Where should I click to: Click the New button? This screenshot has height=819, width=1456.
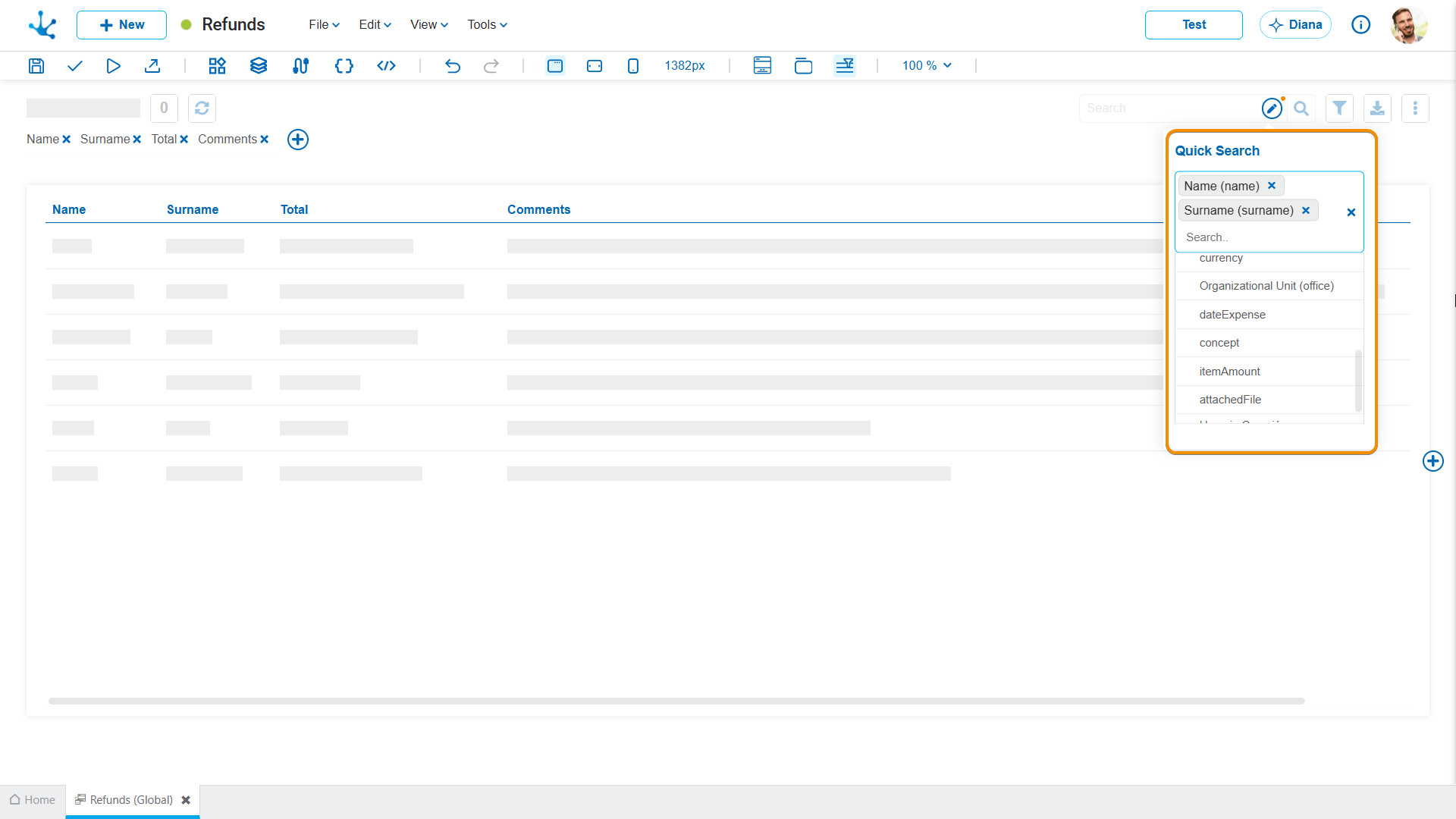[121, 25]
